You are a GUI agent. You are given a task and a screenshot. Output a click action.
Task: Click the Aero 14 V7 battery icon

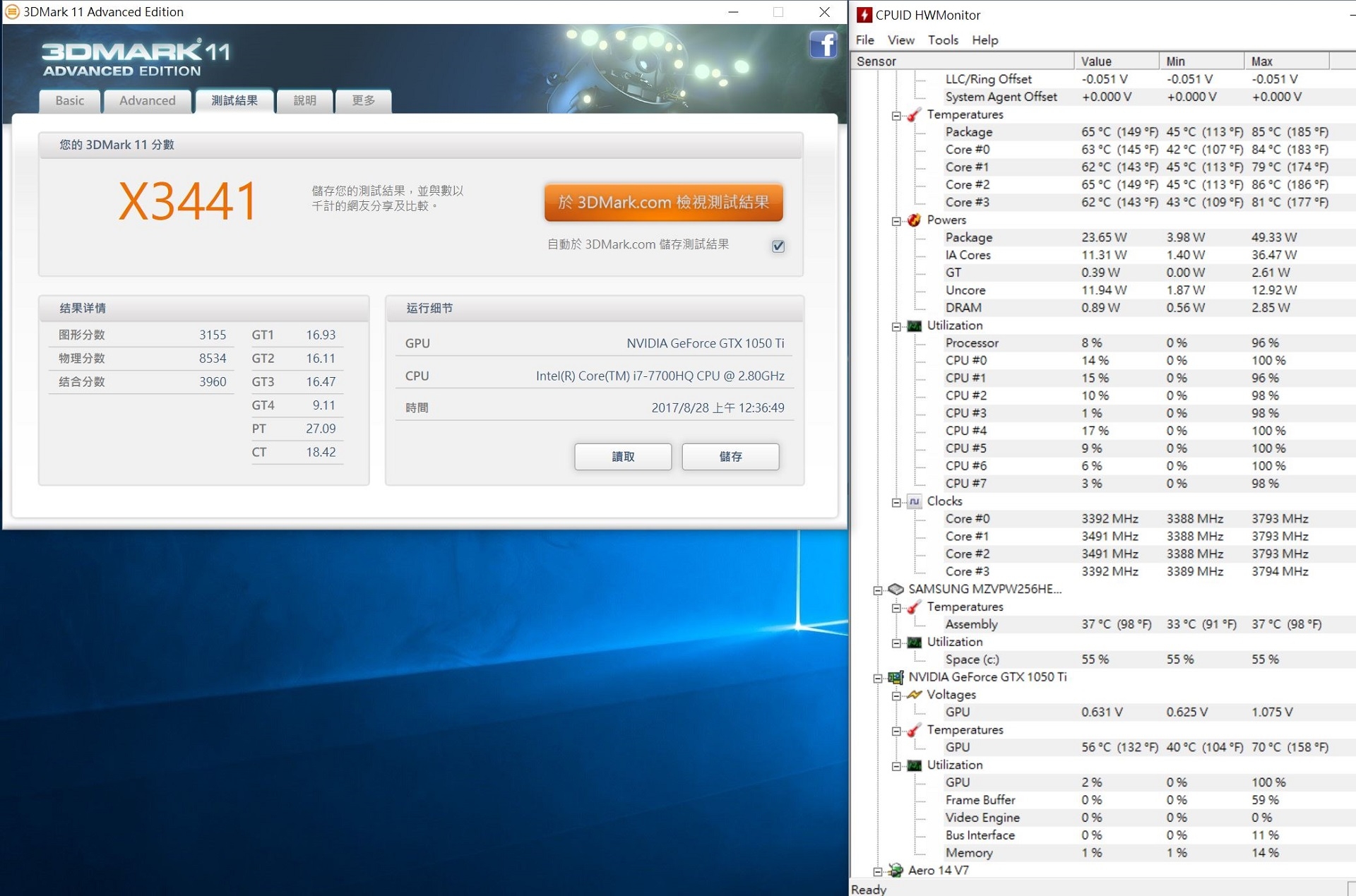click(x=896, y=871)
